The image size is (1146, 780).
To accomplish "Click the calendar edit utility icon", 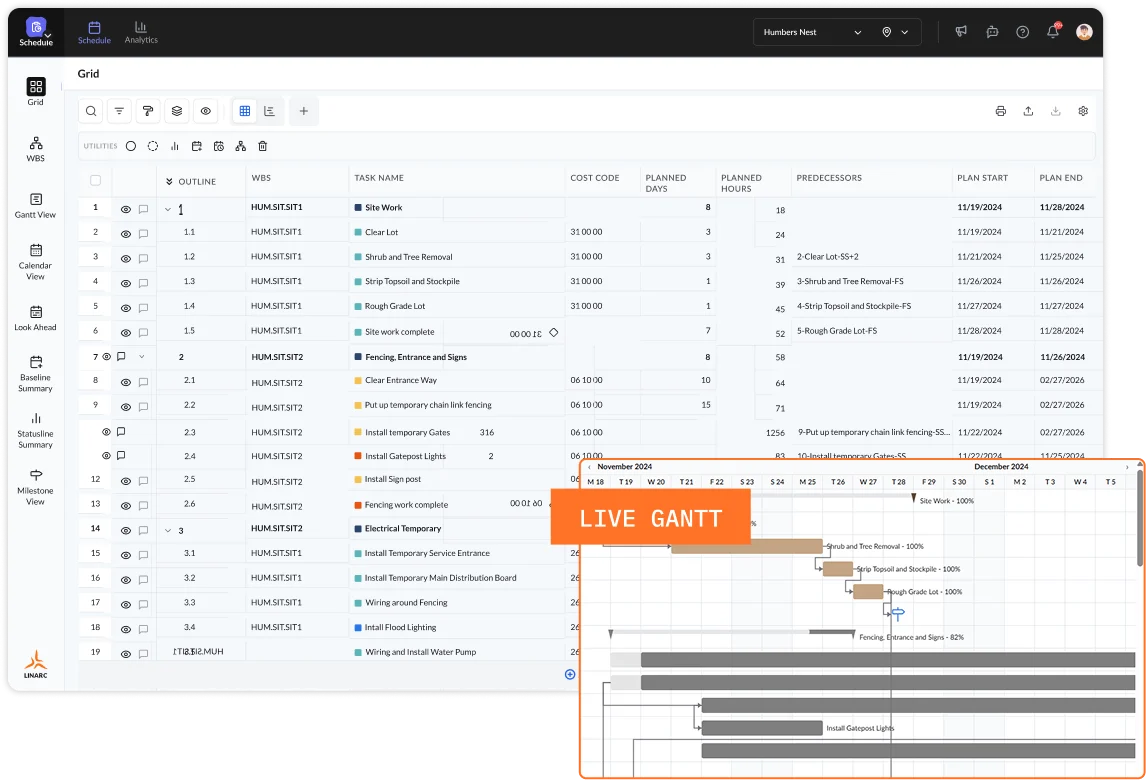I will (x=197, y=146).
